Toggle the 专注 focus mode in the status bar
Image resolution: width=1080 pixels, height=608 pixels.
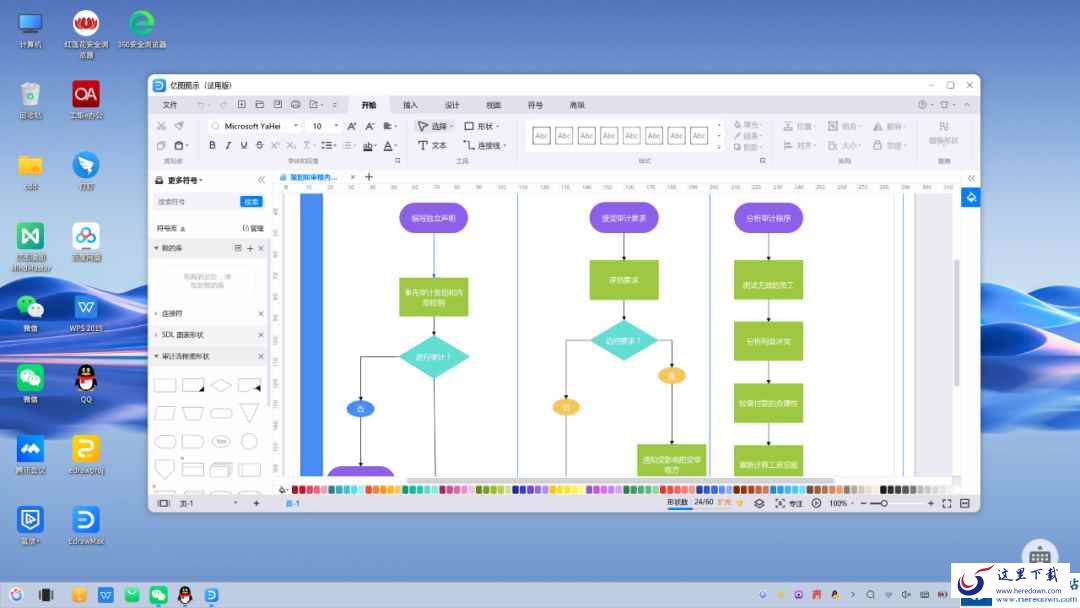789,503
